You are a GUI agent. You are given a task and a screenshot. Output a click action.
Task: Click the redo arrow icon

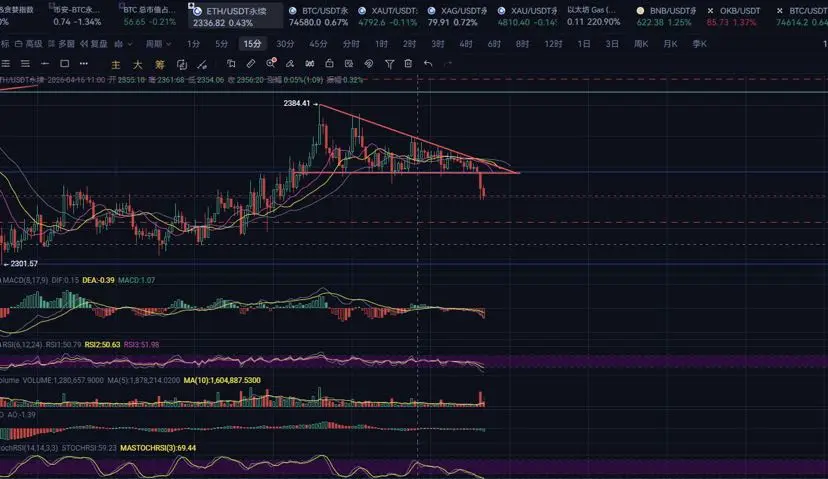448,64
